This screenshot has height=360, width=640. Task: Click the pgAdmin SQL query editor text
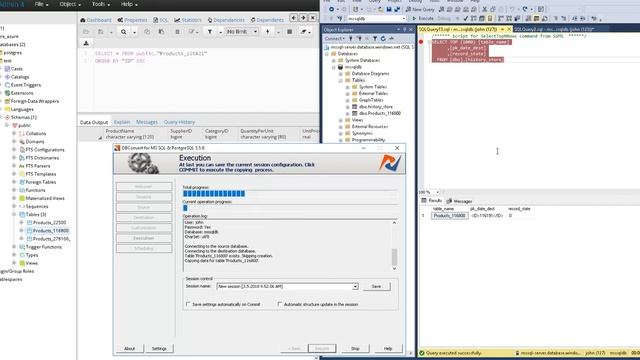[x=151, y=57]
